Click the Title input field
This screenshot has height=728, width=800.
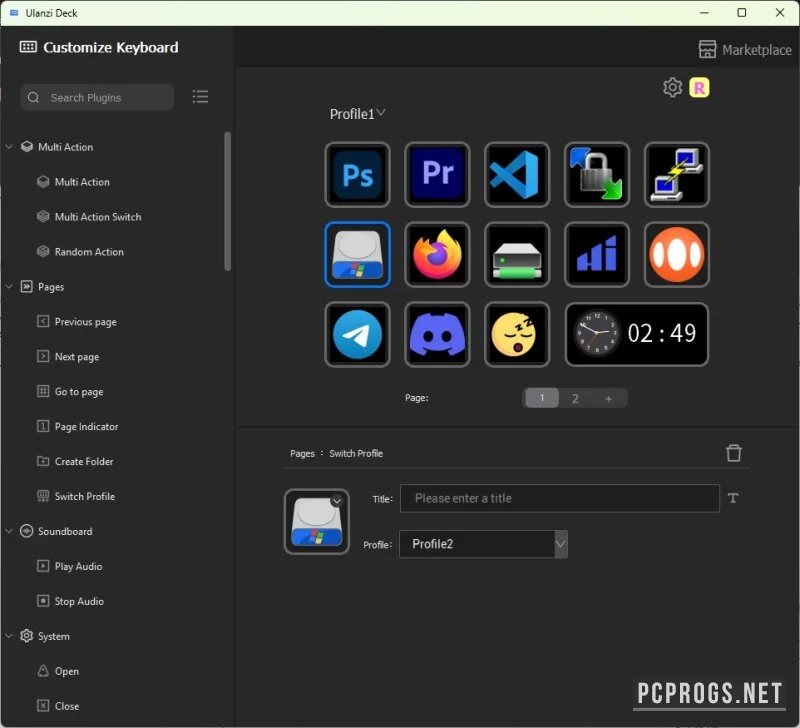[560, 498]
